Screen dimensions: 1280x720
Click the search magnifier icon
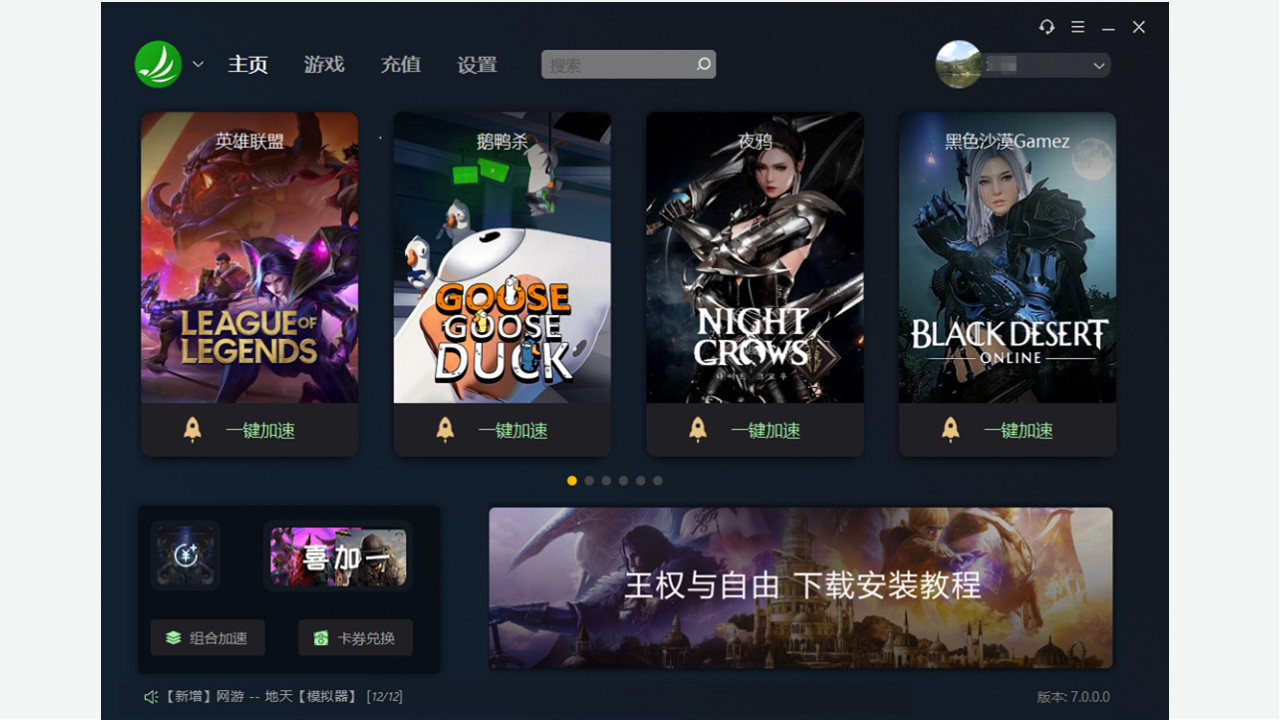pyautogui.click(x=704, y=65)
